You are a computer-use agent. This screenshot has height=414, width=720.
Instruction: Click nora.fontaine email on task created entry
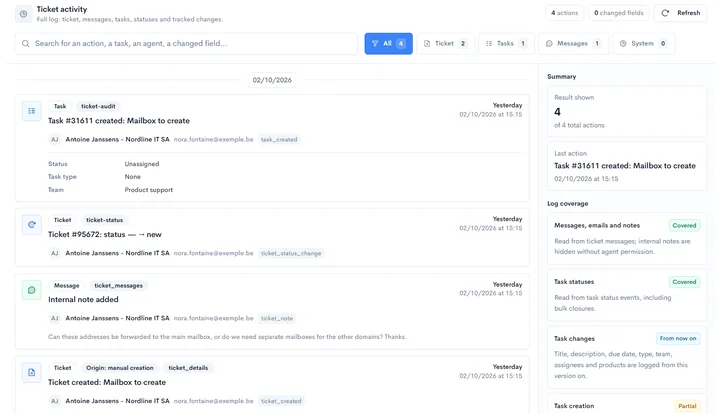tap(214, 140)
